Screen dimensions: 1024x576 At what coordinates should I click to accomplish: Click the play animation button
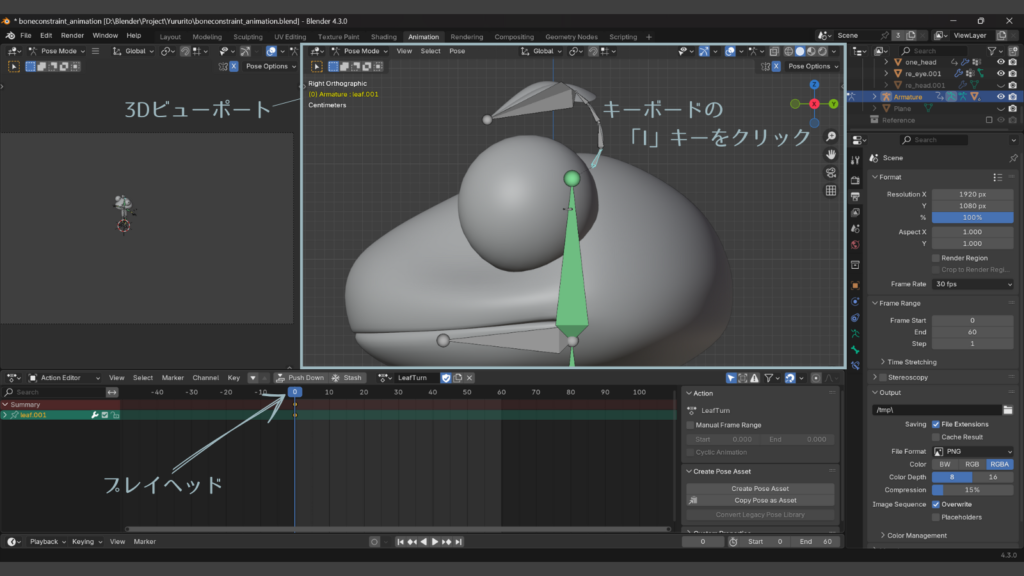(x=435, y=541)
